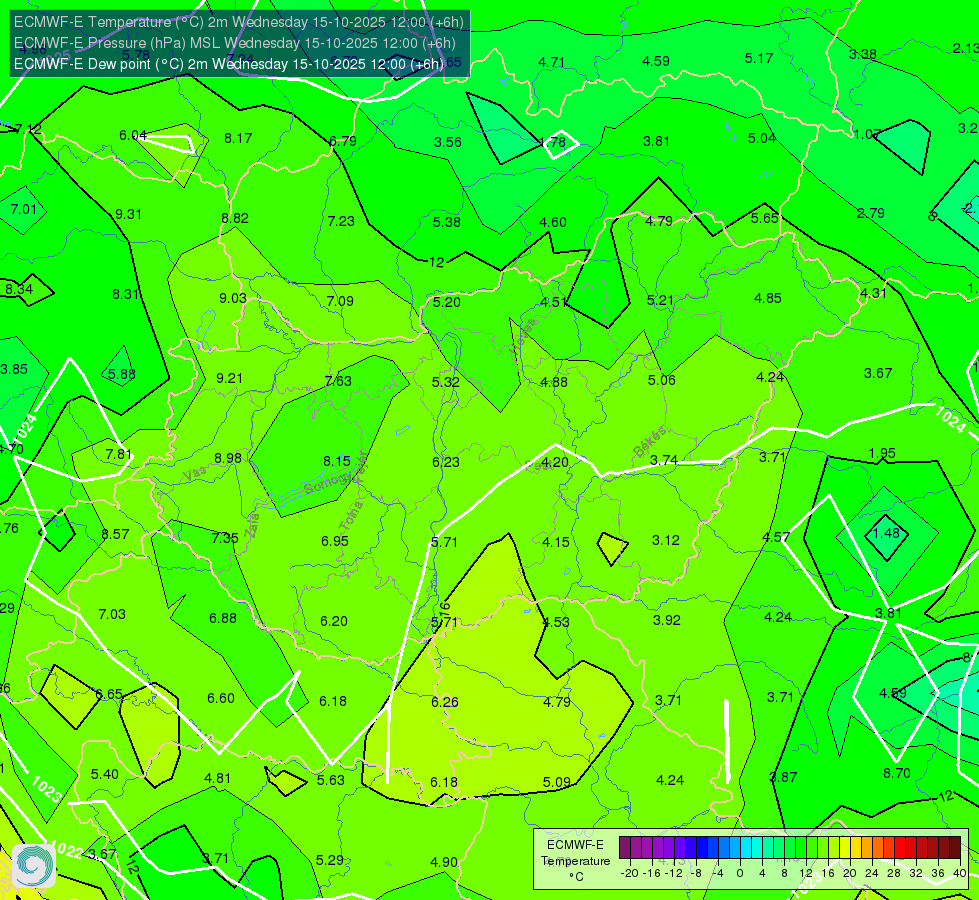Image resolution: width=979 pixels, height=900 pixels.
Task: Click the map value 3.12
Action: pos(666,540)
